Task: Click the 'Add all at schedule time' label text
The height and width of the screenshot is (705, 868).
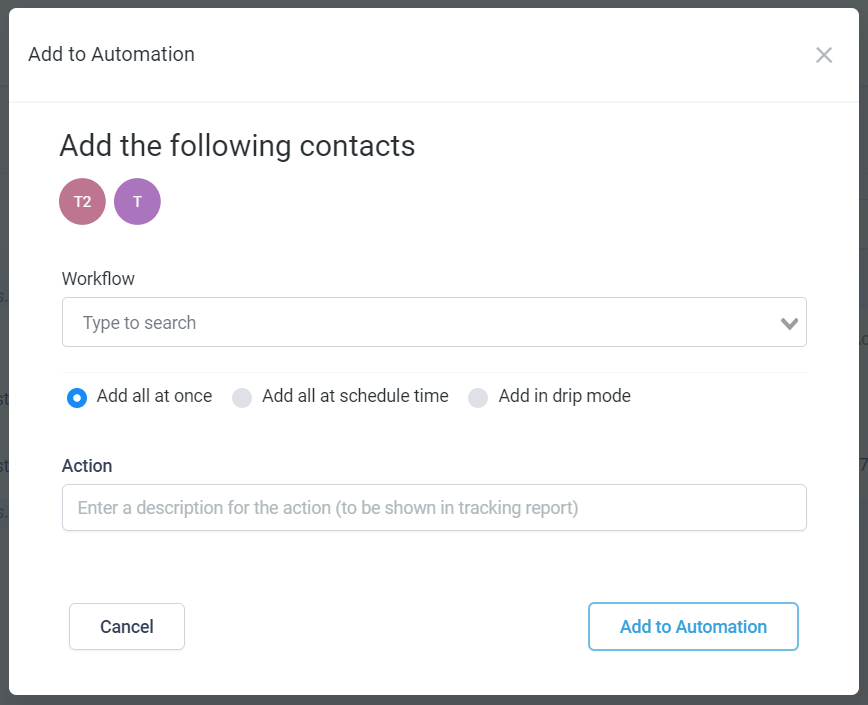Action: click(x=355, y=396)
